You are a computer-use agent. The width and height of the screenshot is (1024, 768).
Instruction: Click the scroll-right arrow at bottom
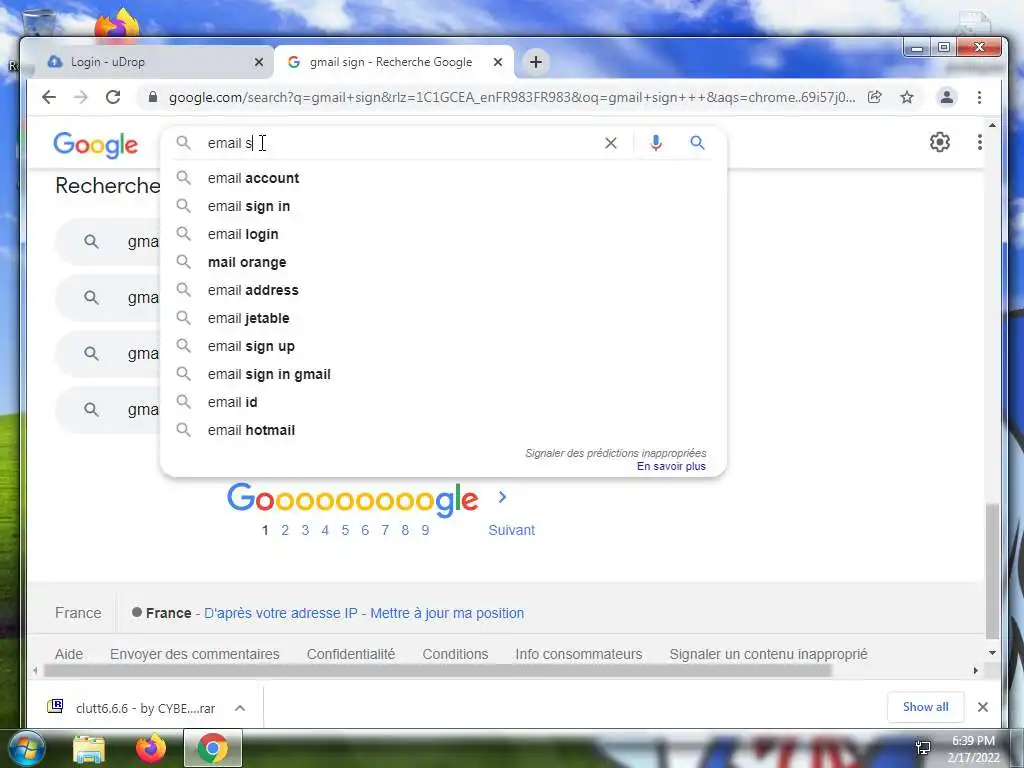976,671
